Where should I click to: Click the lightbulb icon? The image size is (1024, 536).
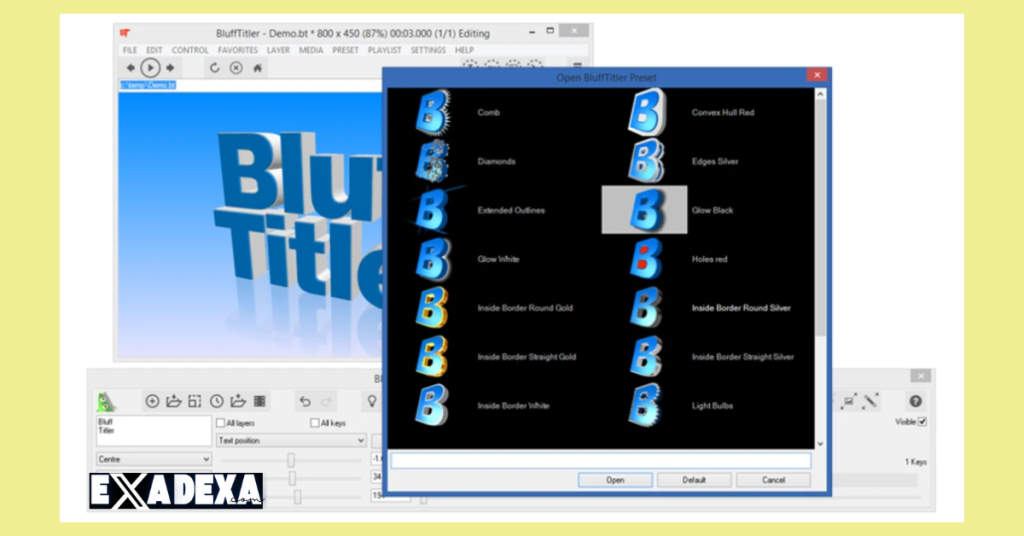click(x=372, y=402)
